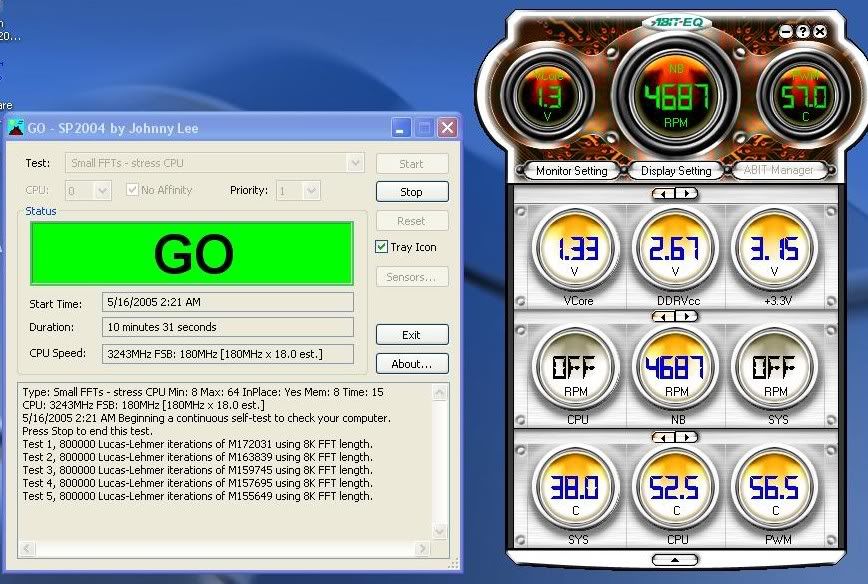This screenshot has height=584, width=868.
Task: Click log scrollbar down arrow
Action: coord(440,531)
